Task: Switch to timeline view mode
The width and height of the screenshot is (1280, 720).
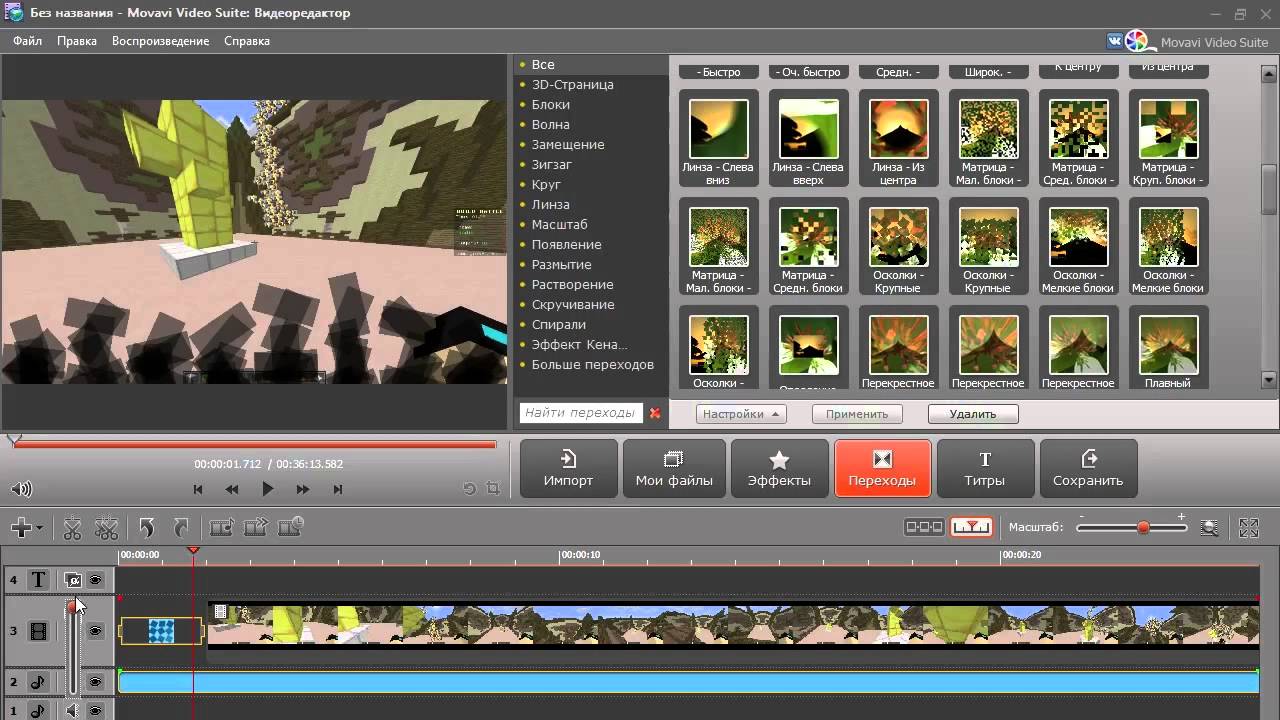Action: (971, 527)
